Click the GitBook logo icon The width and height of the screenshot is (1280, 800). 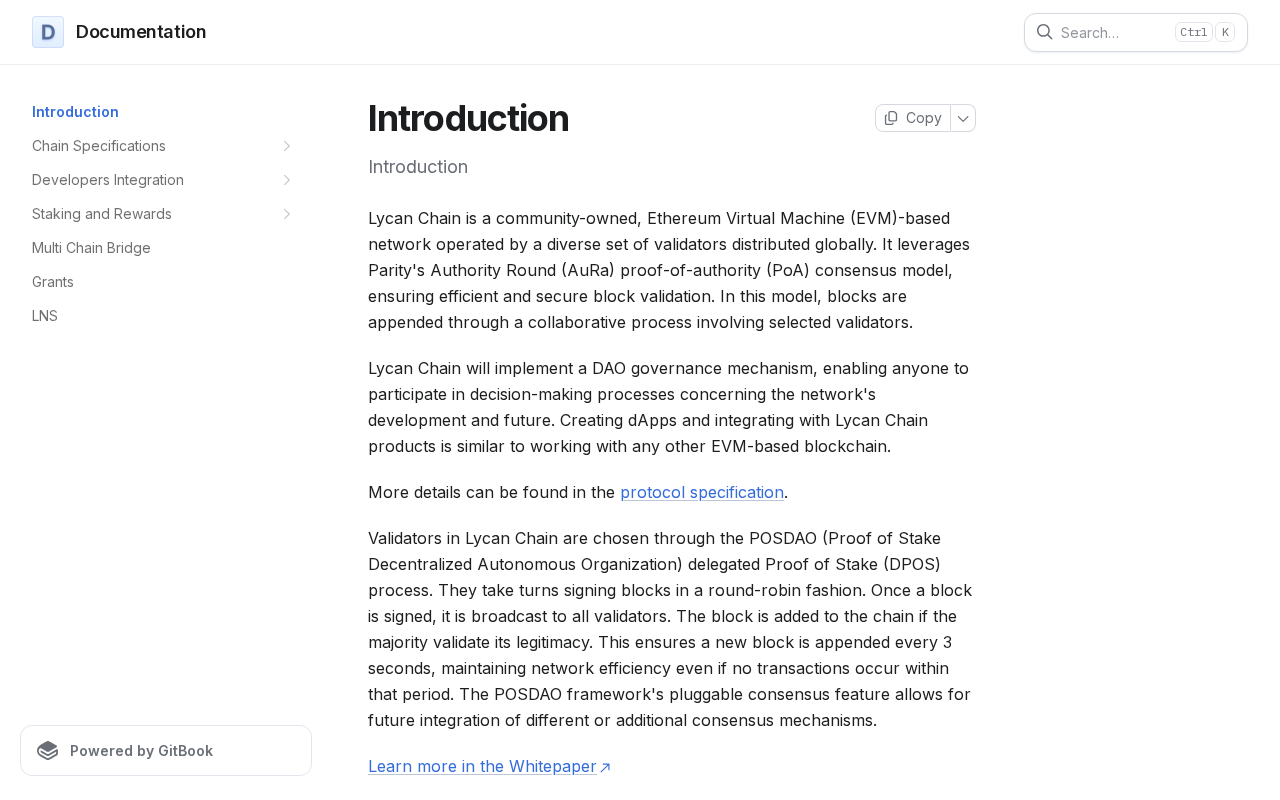pyautogui.click(x=48, y=751)
